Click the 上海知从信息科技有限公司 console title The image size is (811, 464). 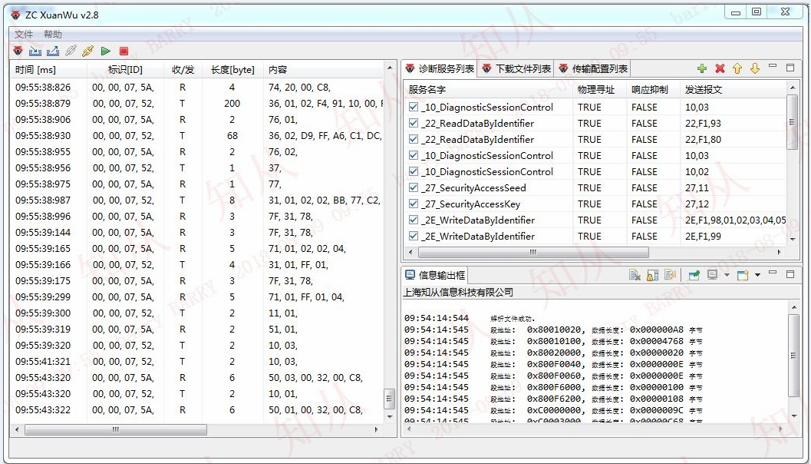point(458,292)
